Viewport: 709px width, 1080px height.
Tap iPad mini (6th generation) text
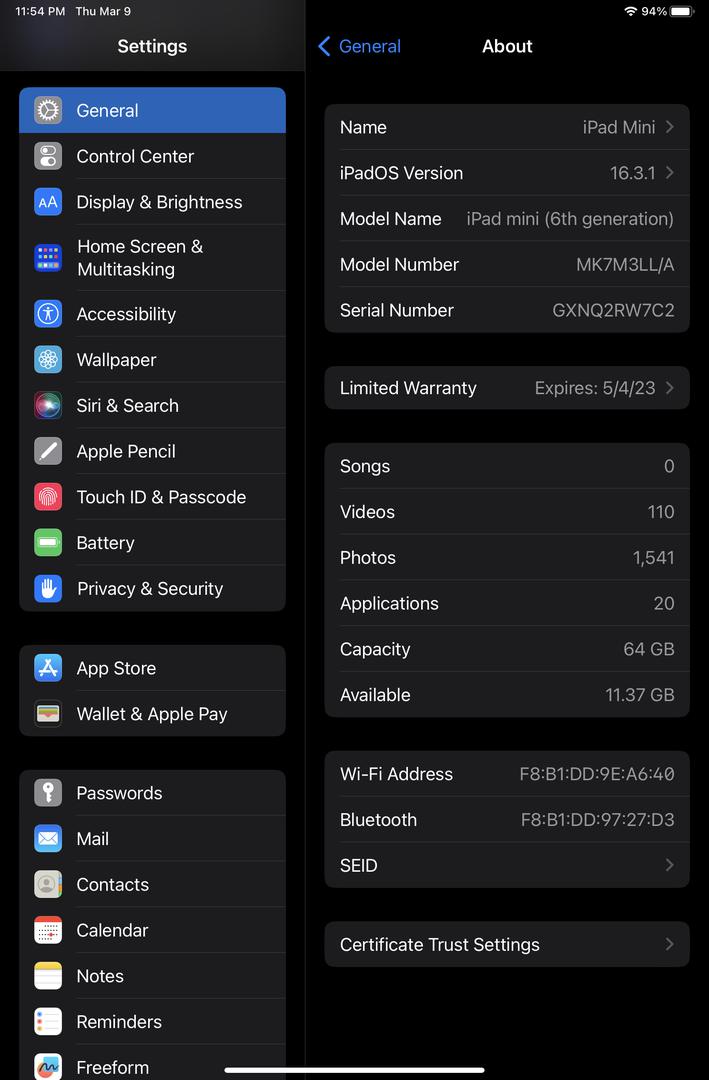(x=570, y=218)
